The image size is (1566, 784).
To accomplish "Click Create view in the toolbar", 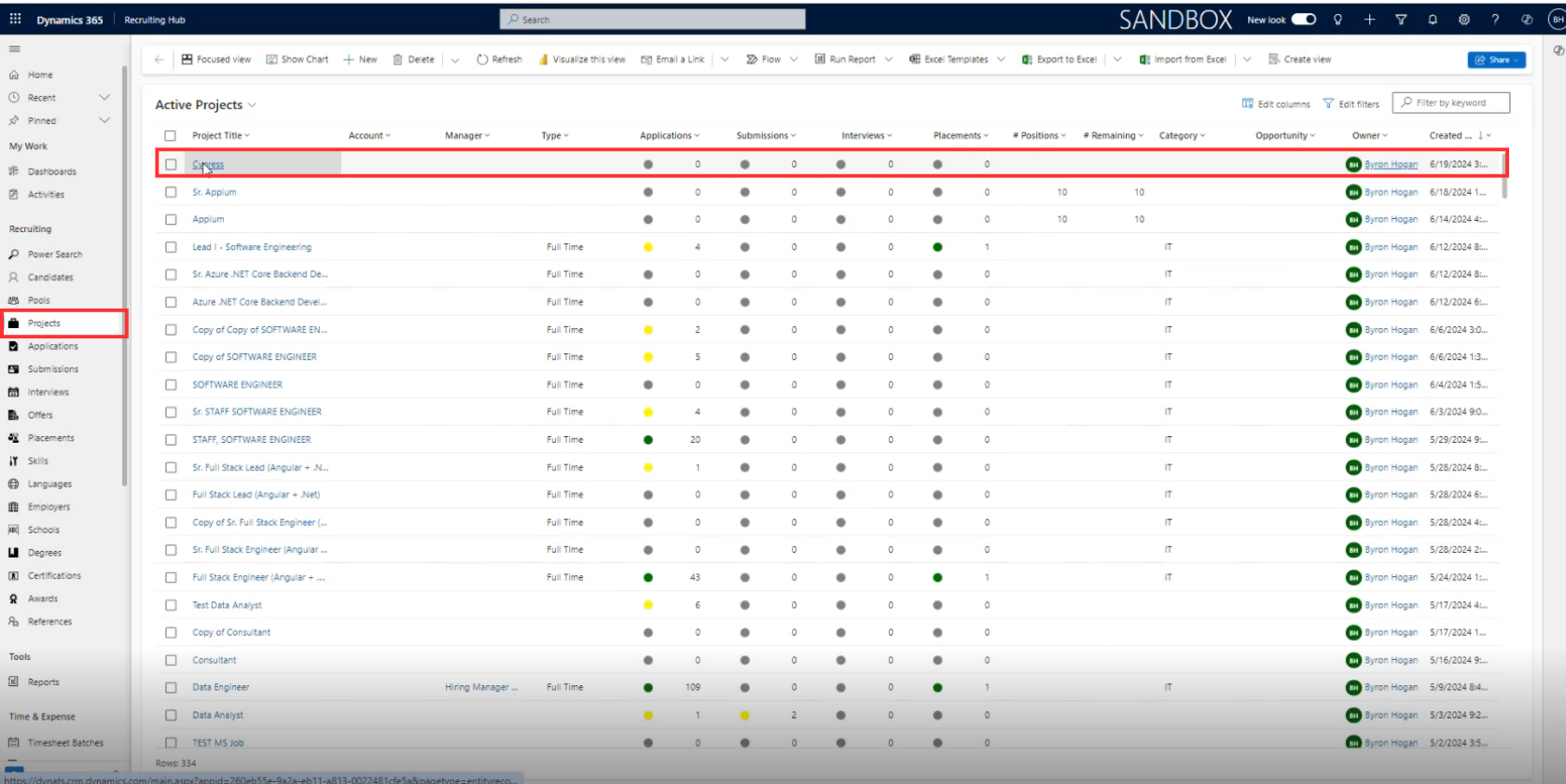I will [x=1299, y=60].
